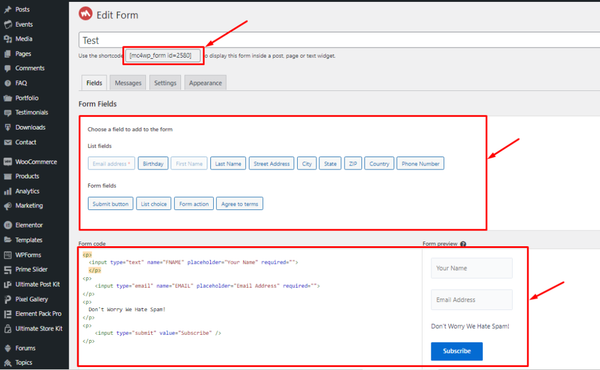The height and width of the screenshot is (370, 600).
Task: Select the Marketing megaphone icon
Action: pos(8,206)
